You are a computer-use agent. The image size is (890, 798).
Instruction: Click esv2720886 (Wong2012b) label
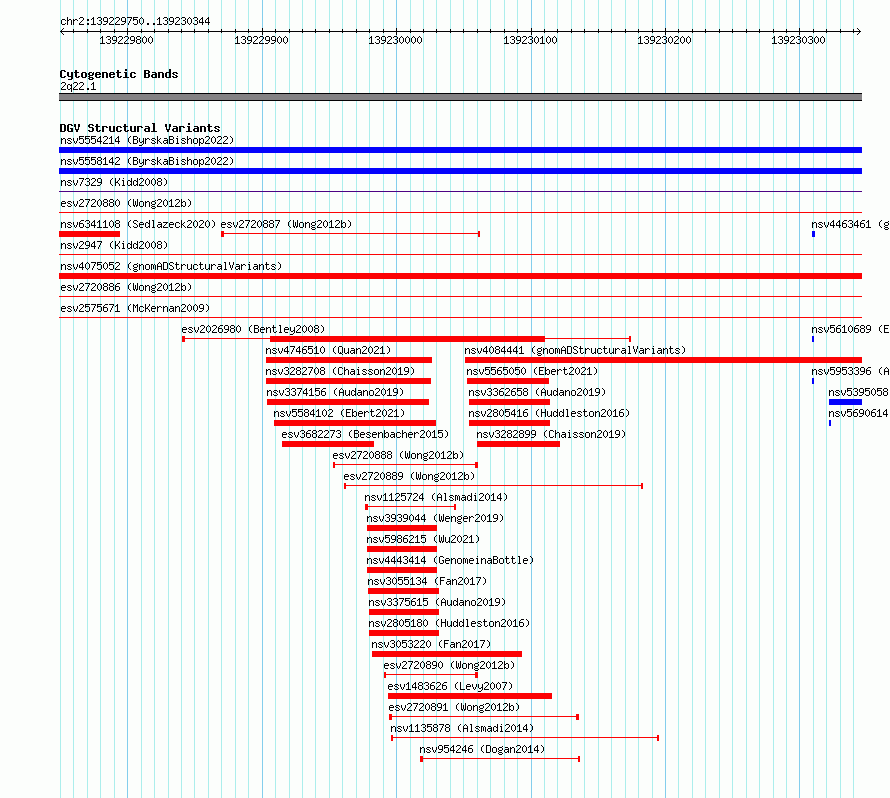coord(126,287)
